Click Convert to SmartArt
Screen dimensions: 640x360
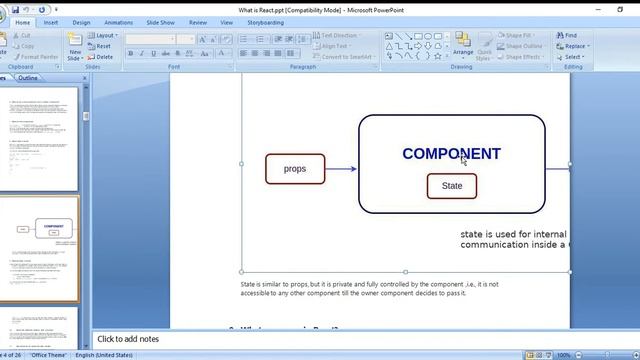[344, 57]
